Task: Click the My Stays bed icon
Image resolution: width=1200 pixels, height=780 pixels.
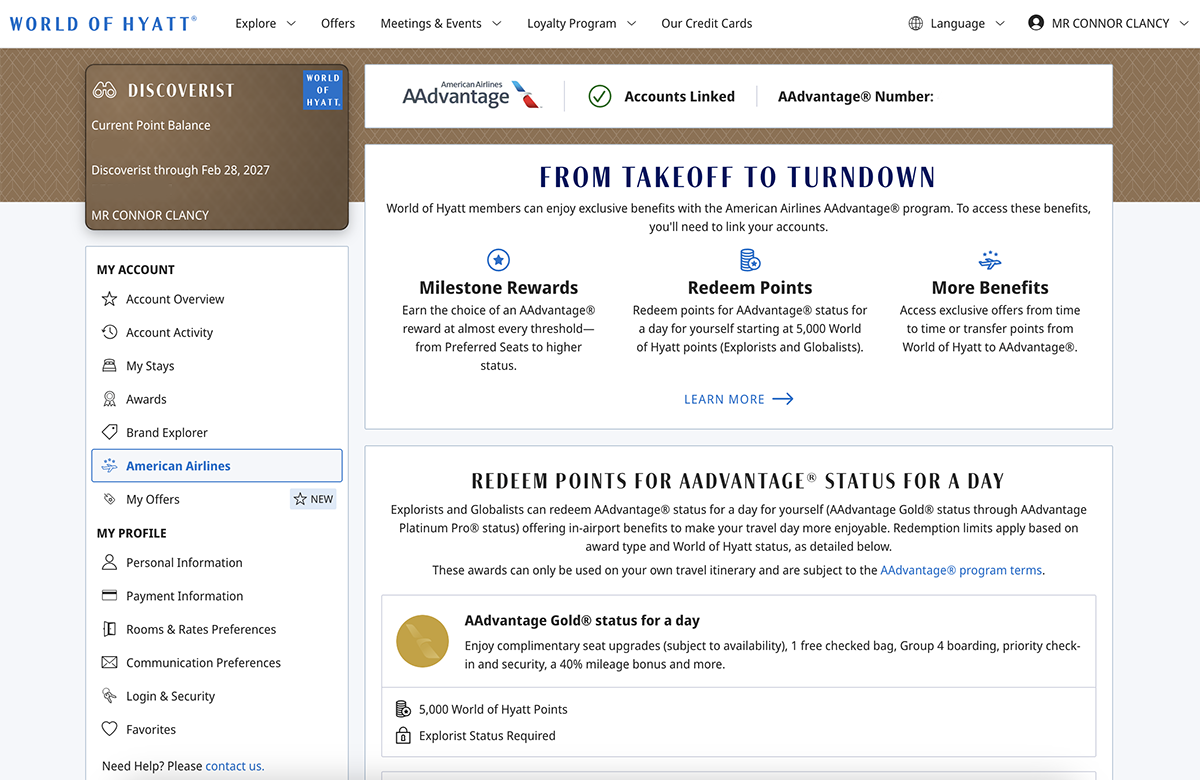Action: 110,366
